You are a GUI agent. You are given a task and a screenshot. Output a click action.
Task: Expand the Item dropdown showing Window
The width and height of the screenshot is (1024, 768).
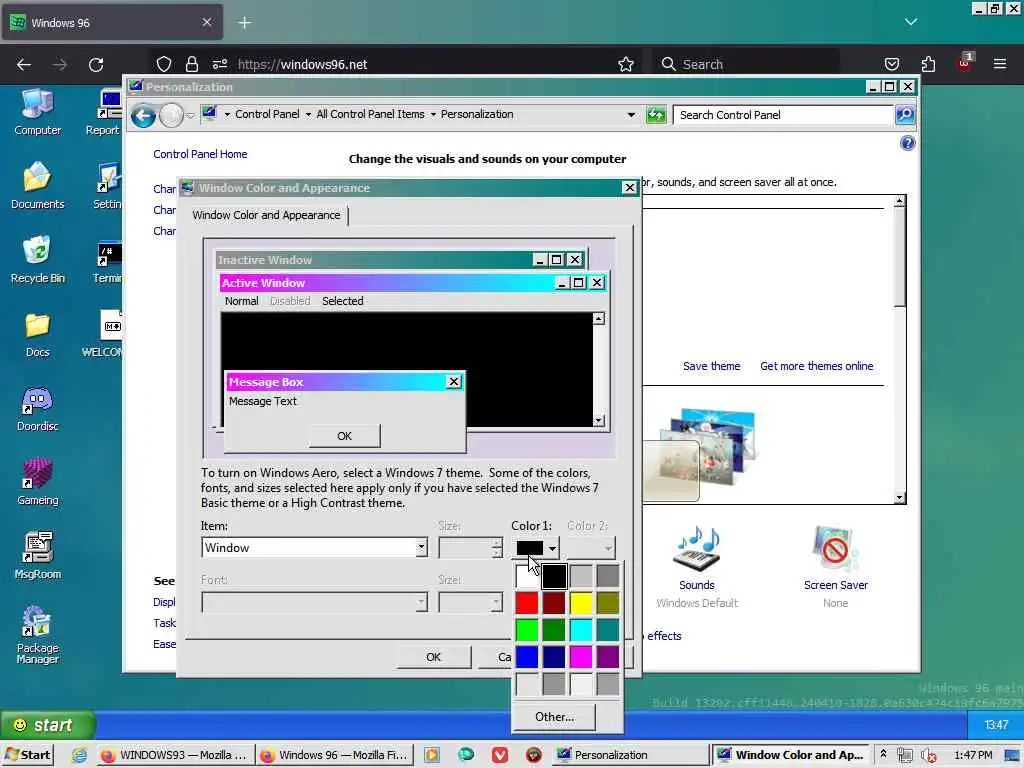[421, 547]
